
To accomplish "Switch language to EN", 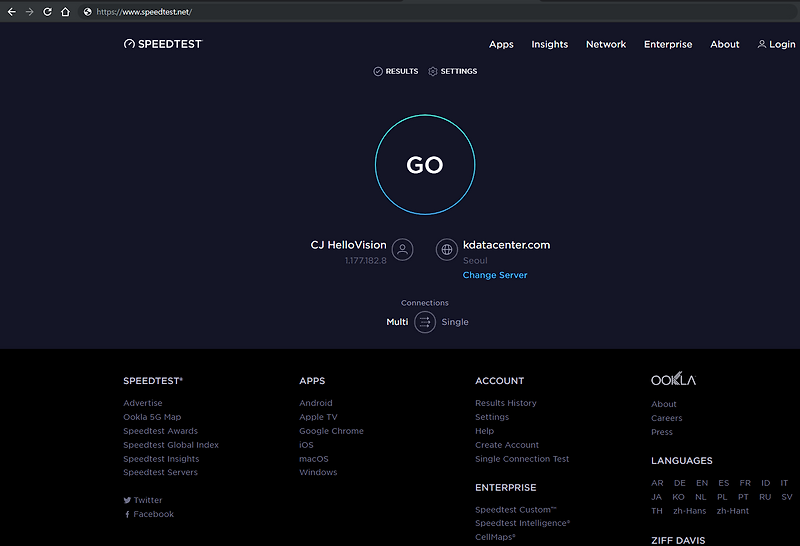I will point(702,483).
